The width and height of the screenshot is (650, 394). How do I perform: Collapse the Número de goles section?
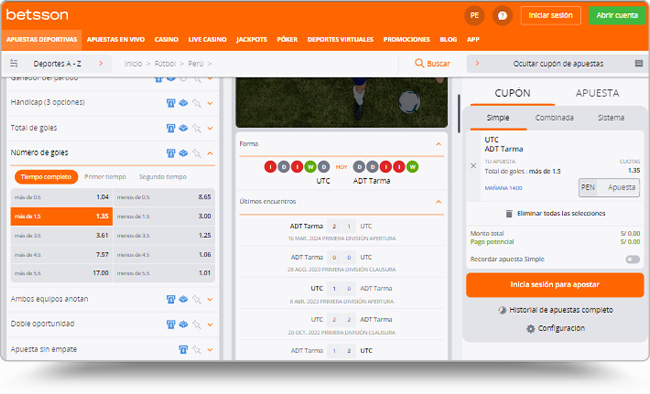click(x=210, y=153)
